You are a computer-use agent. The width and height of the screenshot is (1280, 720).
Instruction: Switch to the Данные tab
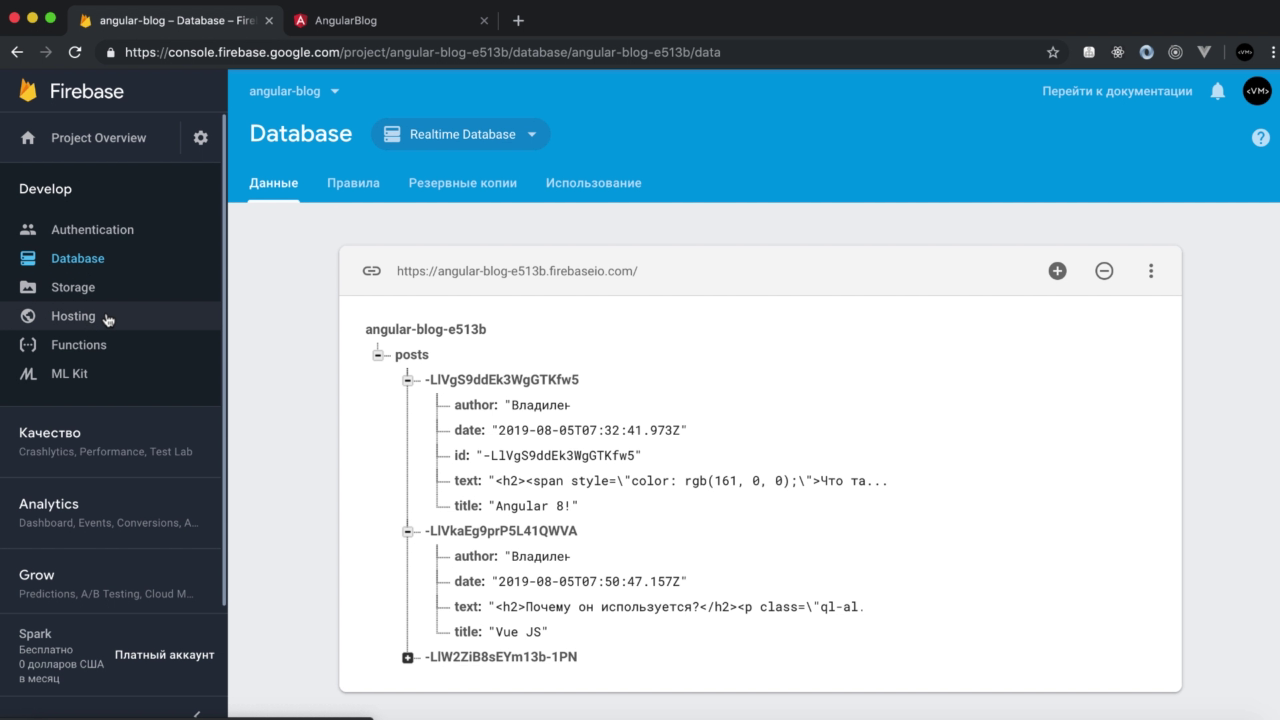point(274,183)
